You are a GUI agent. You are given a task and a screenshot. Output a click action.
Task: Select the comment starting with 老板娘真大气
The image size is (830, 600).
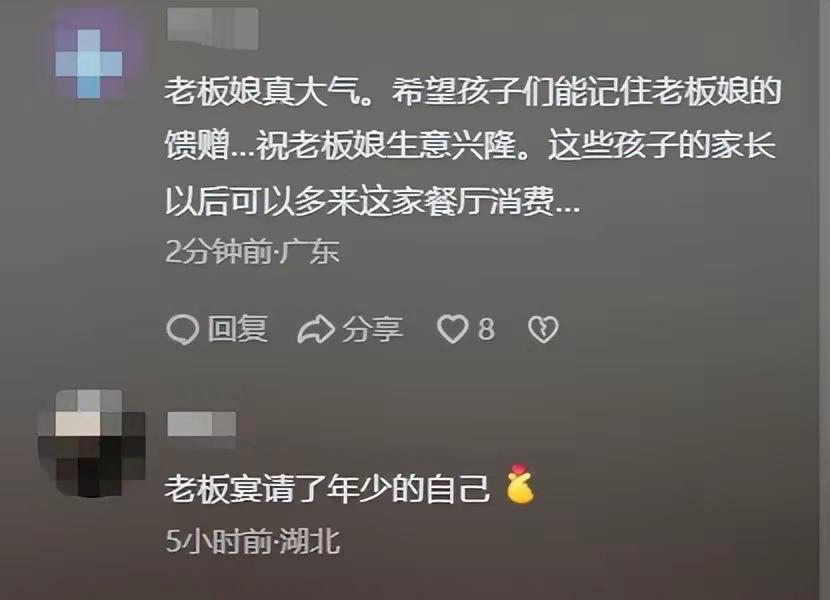(x=472, y=146)
